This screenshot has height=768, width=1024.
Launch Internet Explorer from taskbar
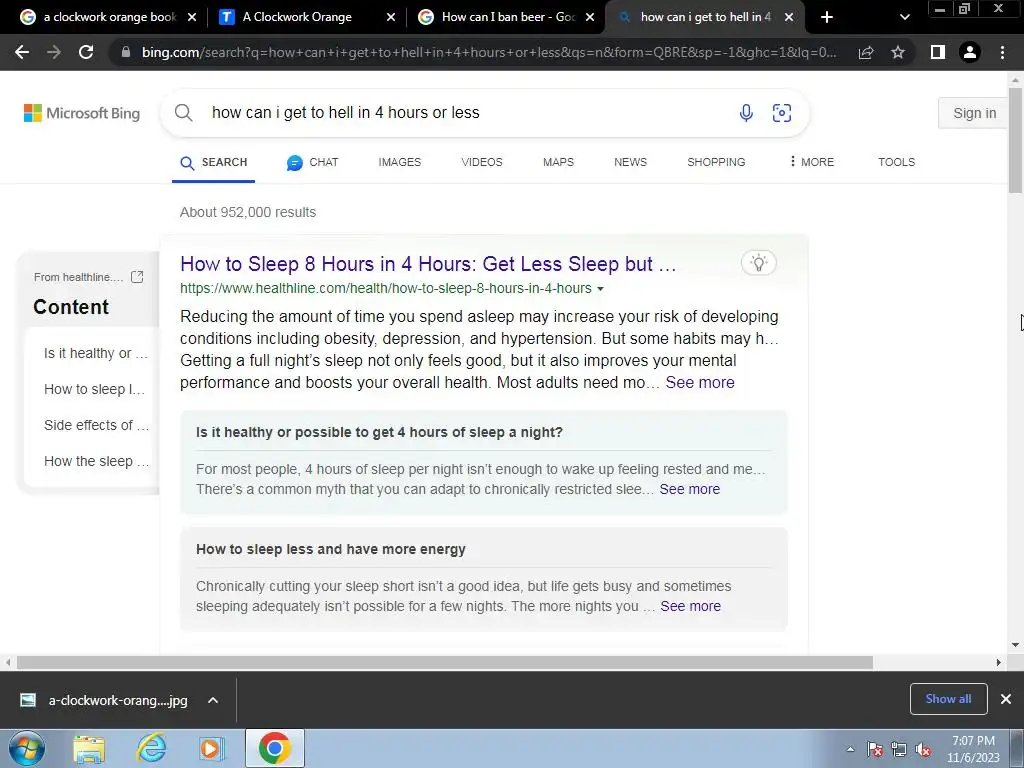point(151,748)
